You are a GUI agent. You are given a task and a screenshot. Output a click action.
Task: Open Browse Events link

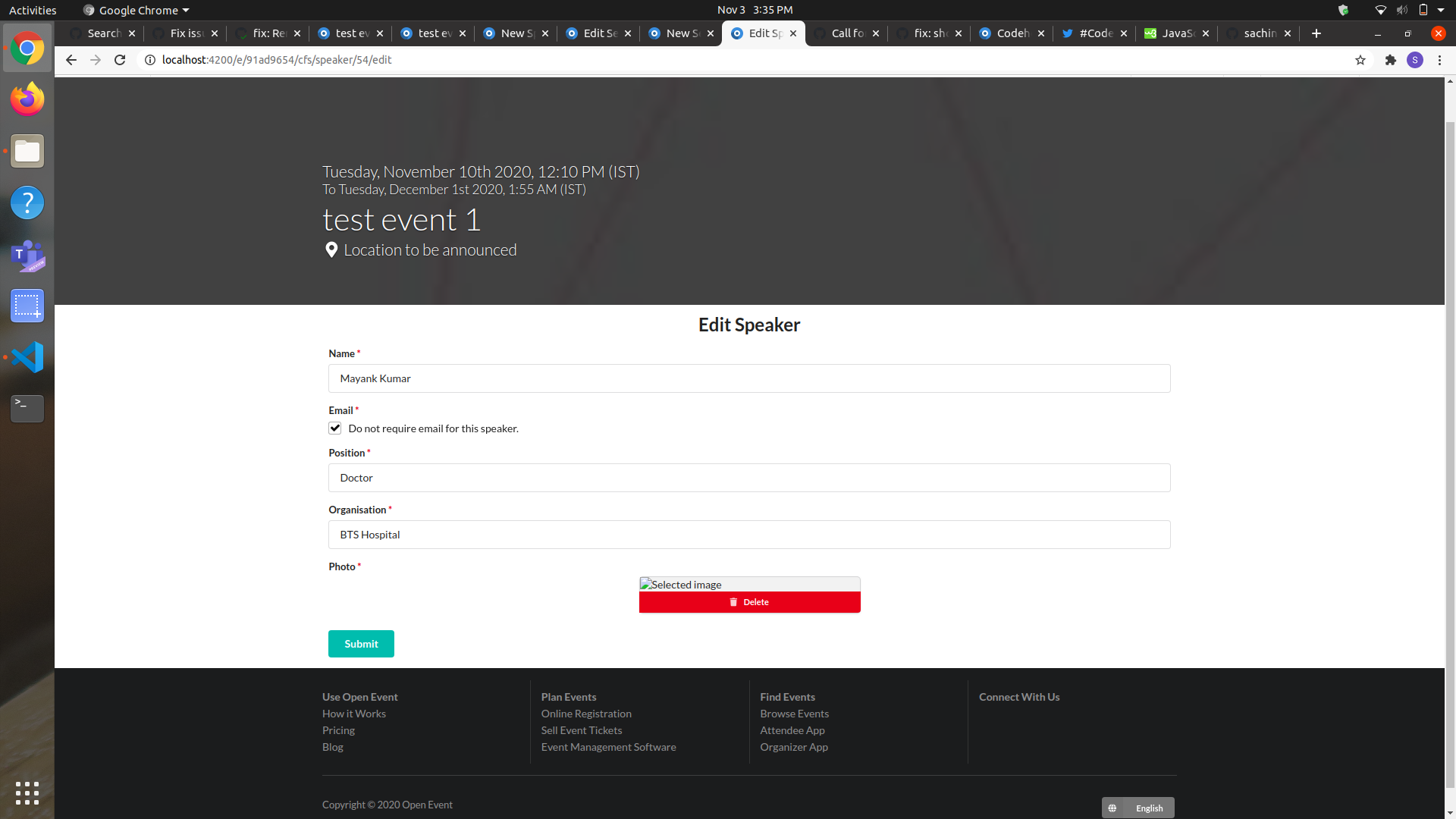[795, 714]
